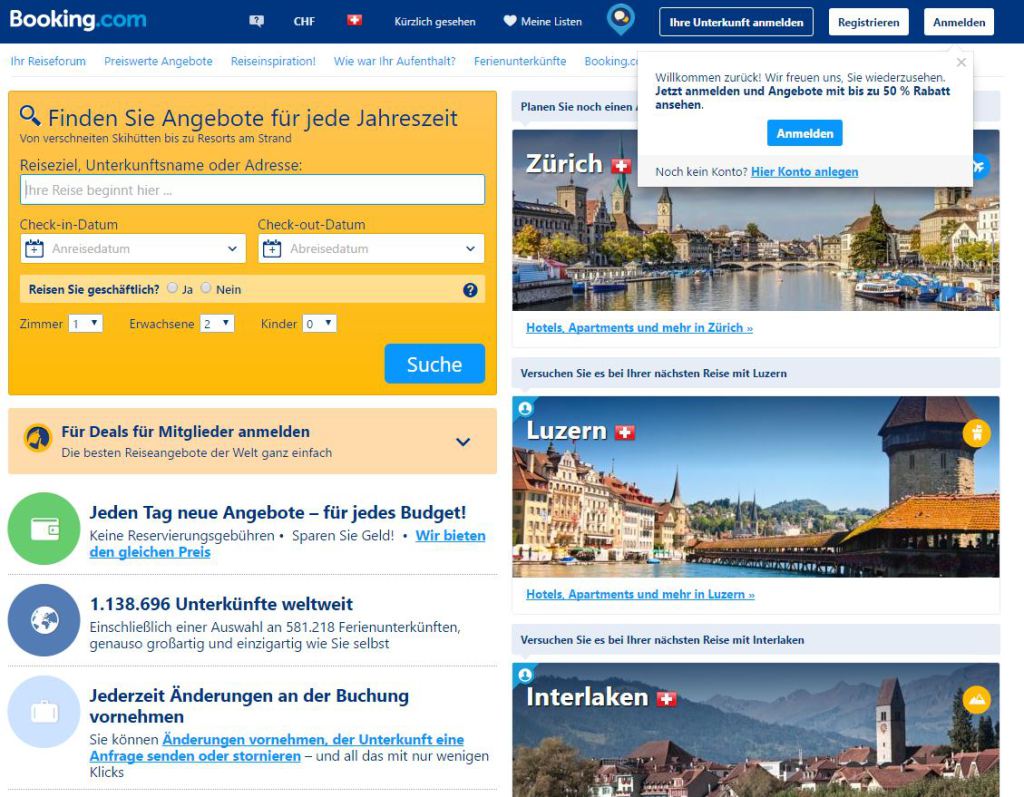This screenshot has width=1024, height=797.
Task: Open the Abreisedatum check-out dropdown
Action: pos(371,248)
